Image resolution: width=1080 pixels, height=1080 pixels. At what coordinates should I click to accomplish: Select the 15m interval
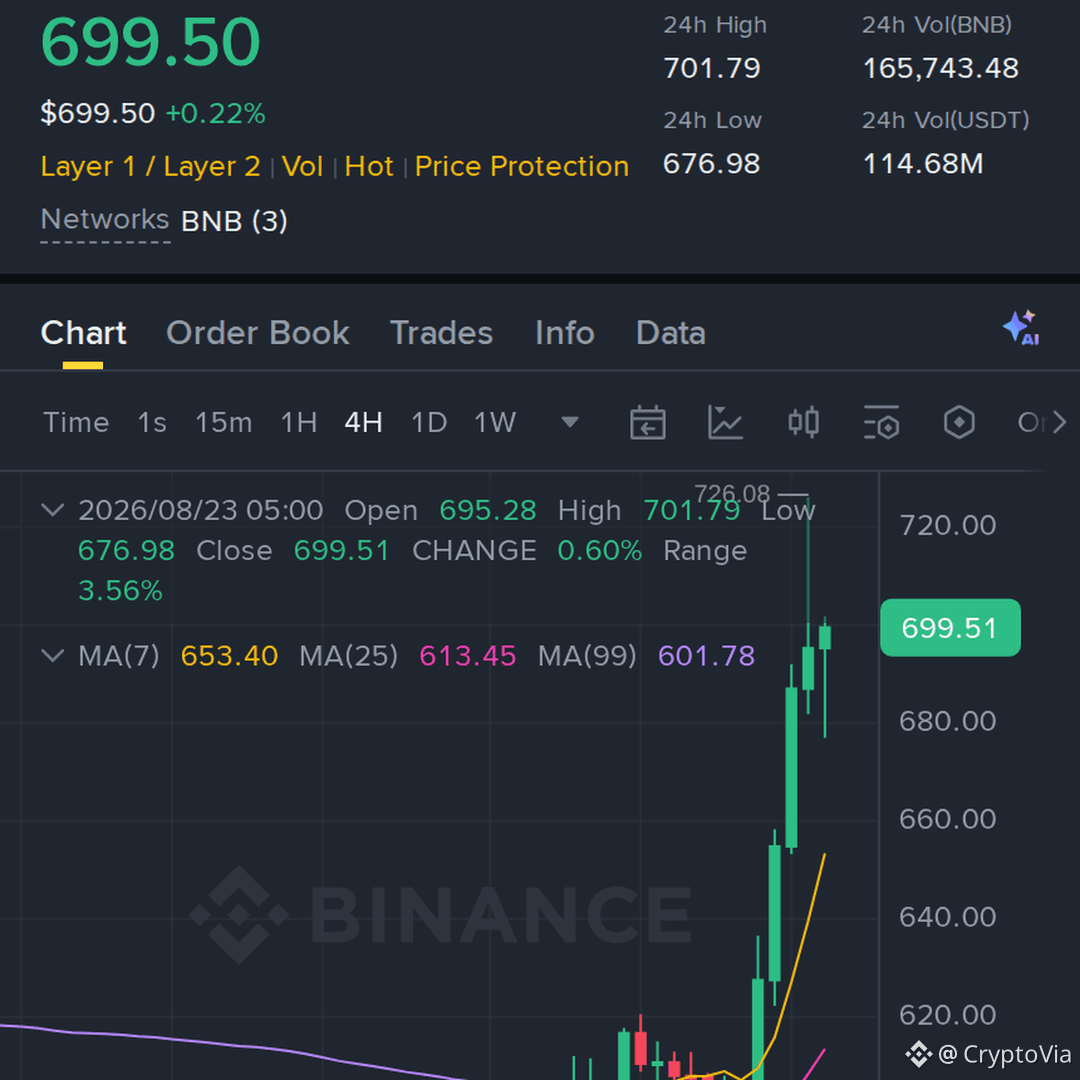tap(224, 422)
